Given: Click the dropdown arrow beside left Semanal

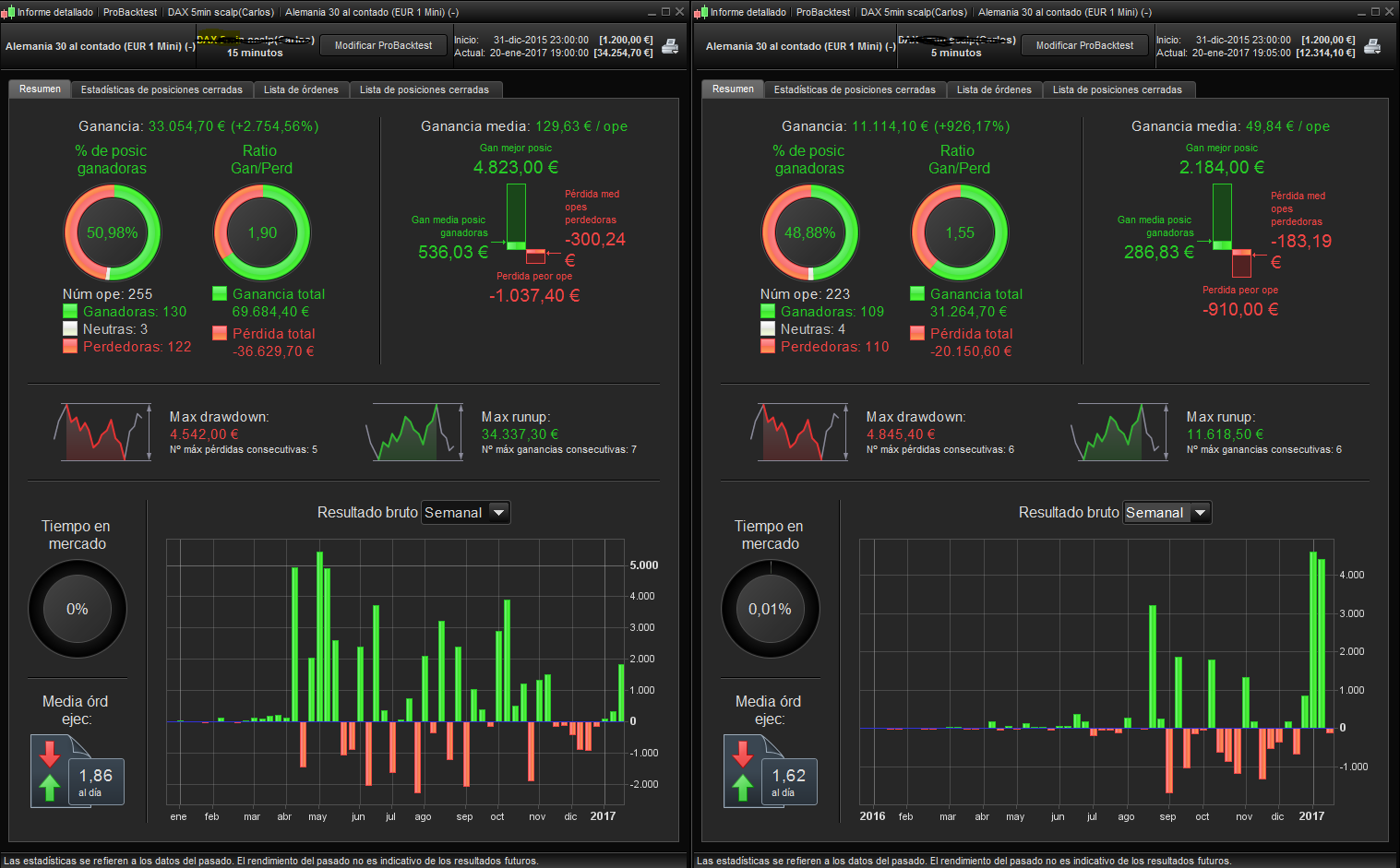Looking at the screenshot, I should point(499,513).
